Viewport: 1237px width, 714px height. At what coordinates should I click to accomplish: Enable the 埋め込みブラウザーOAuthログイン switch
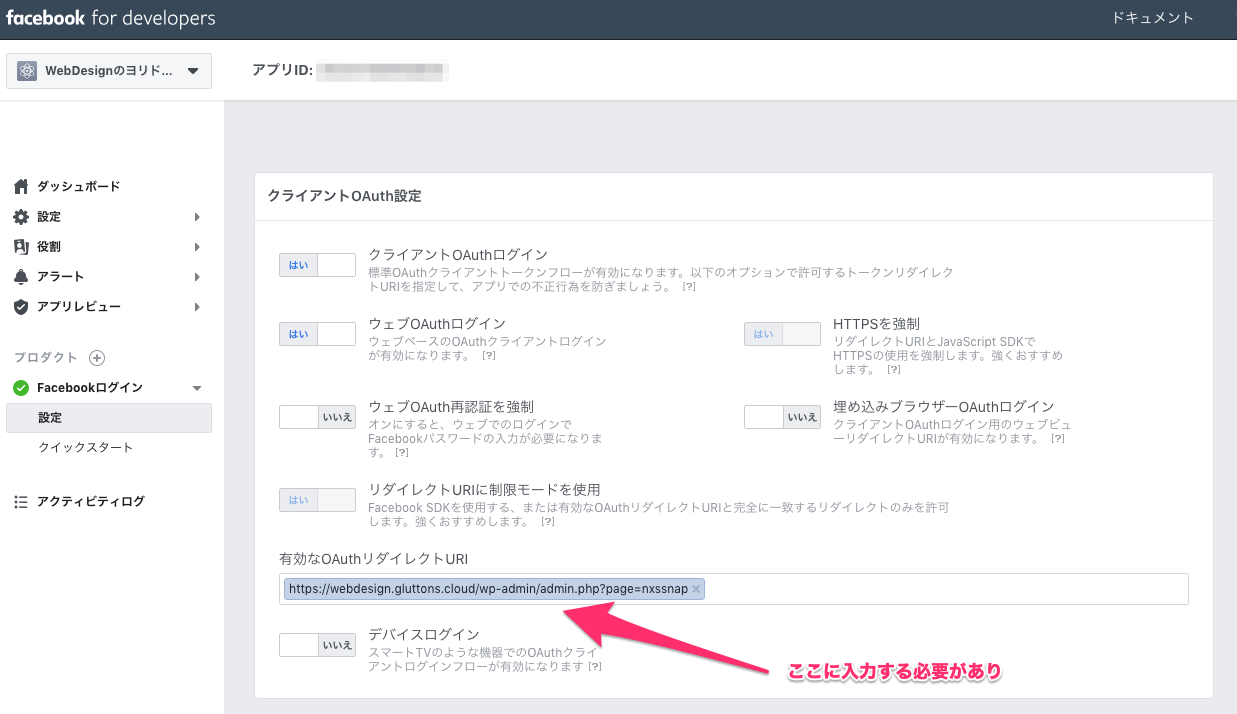[x=782, y=417]
